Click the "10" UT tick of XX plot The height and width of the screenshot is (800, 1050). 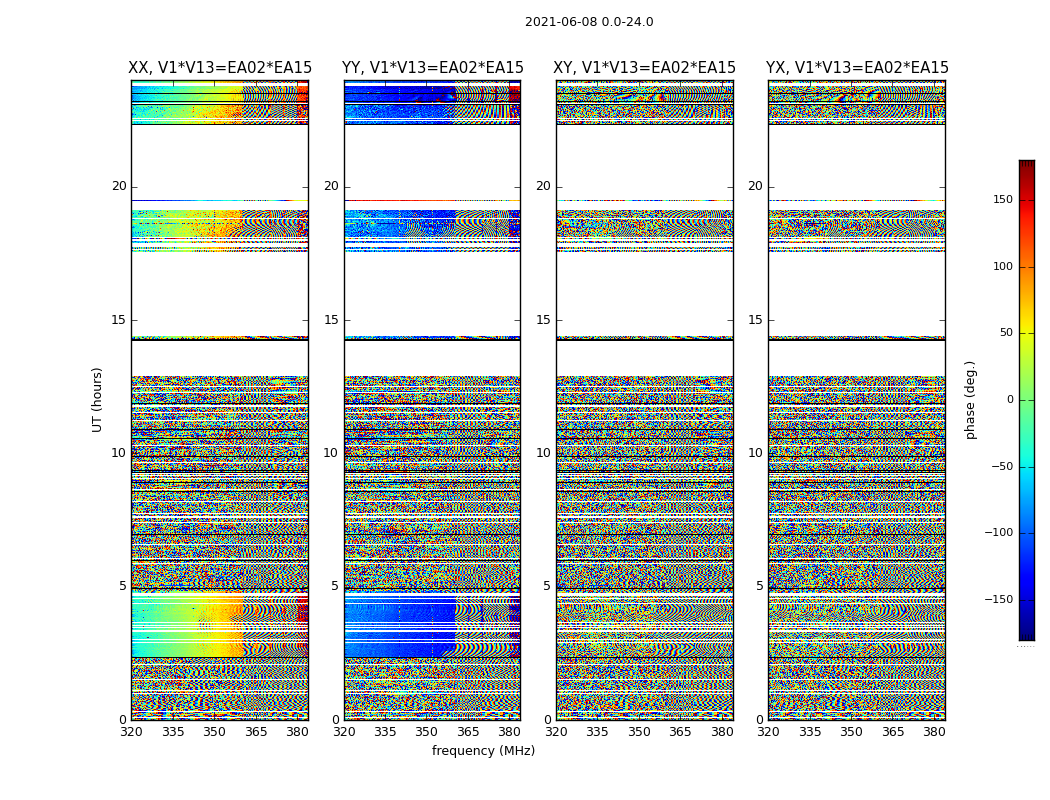119,453
